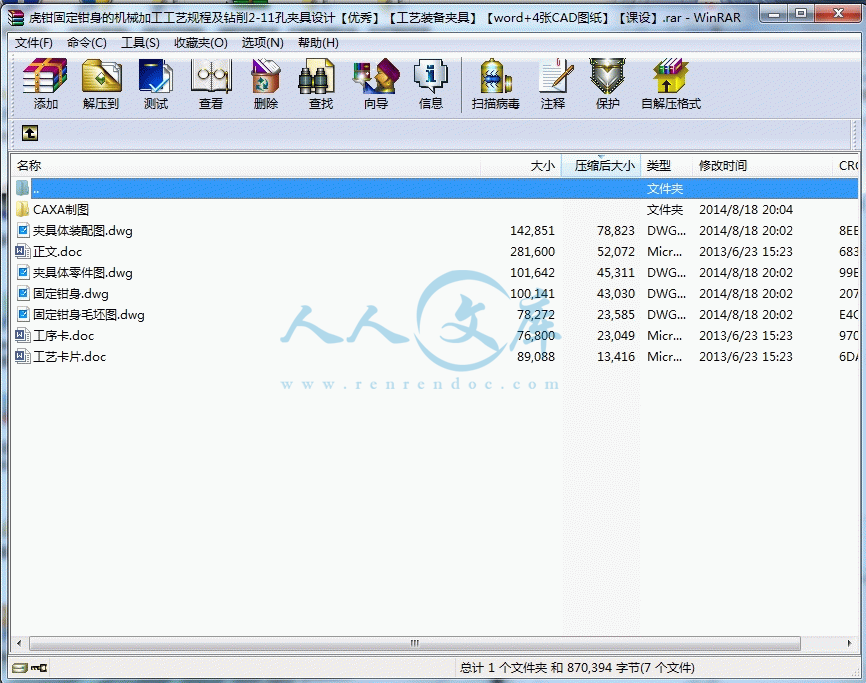Sort by the 名称 column header
866x683 pixels.
(246, 166)
